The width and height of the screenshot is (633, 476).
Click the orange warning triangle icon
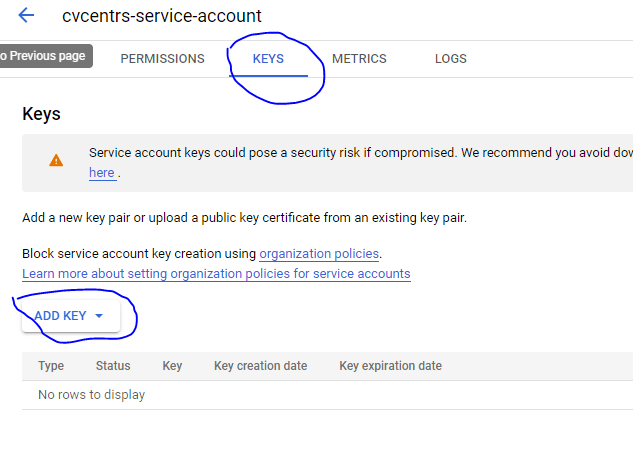click(56, 160)
